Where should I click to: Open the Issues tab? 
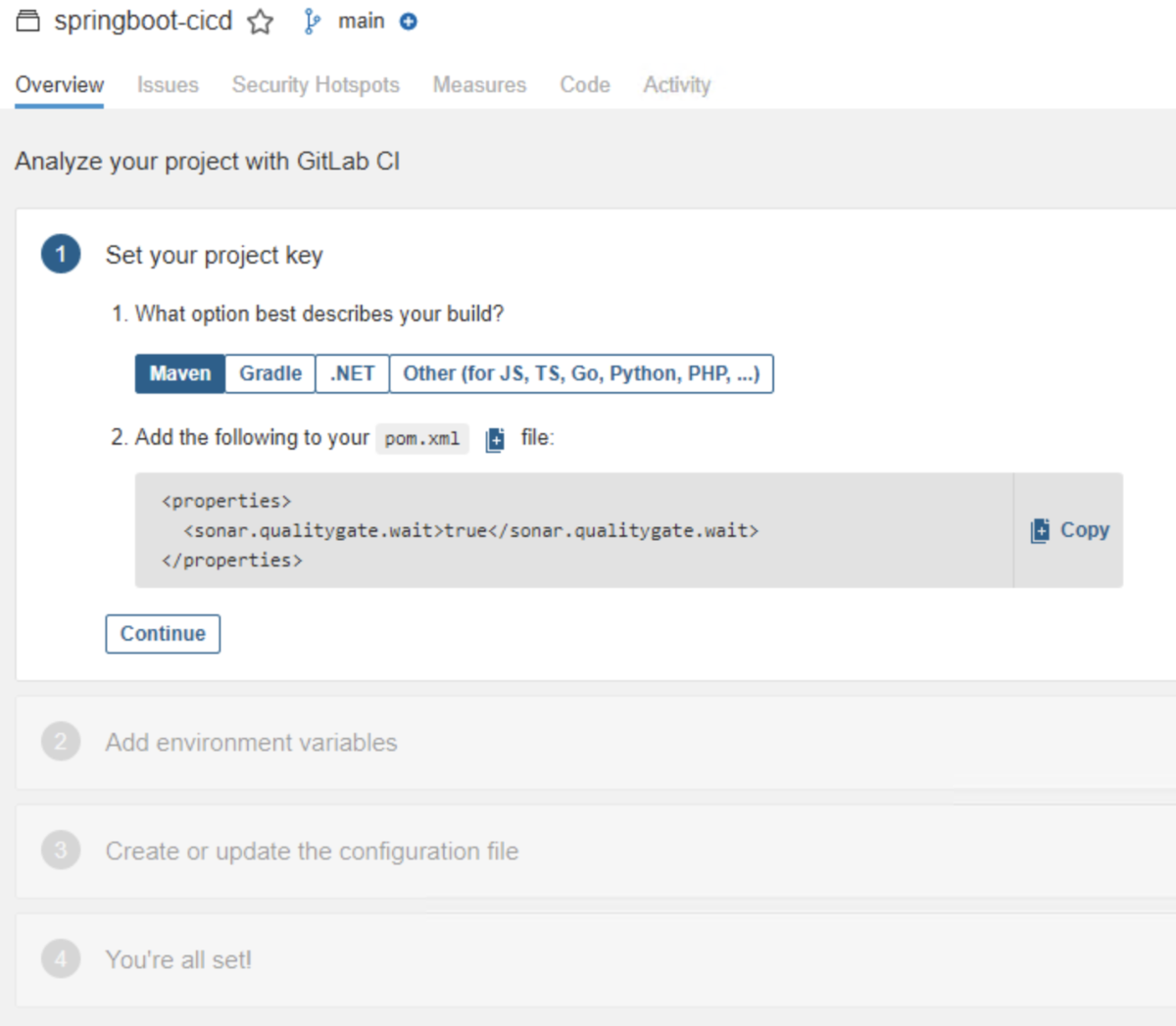[168, 85]
